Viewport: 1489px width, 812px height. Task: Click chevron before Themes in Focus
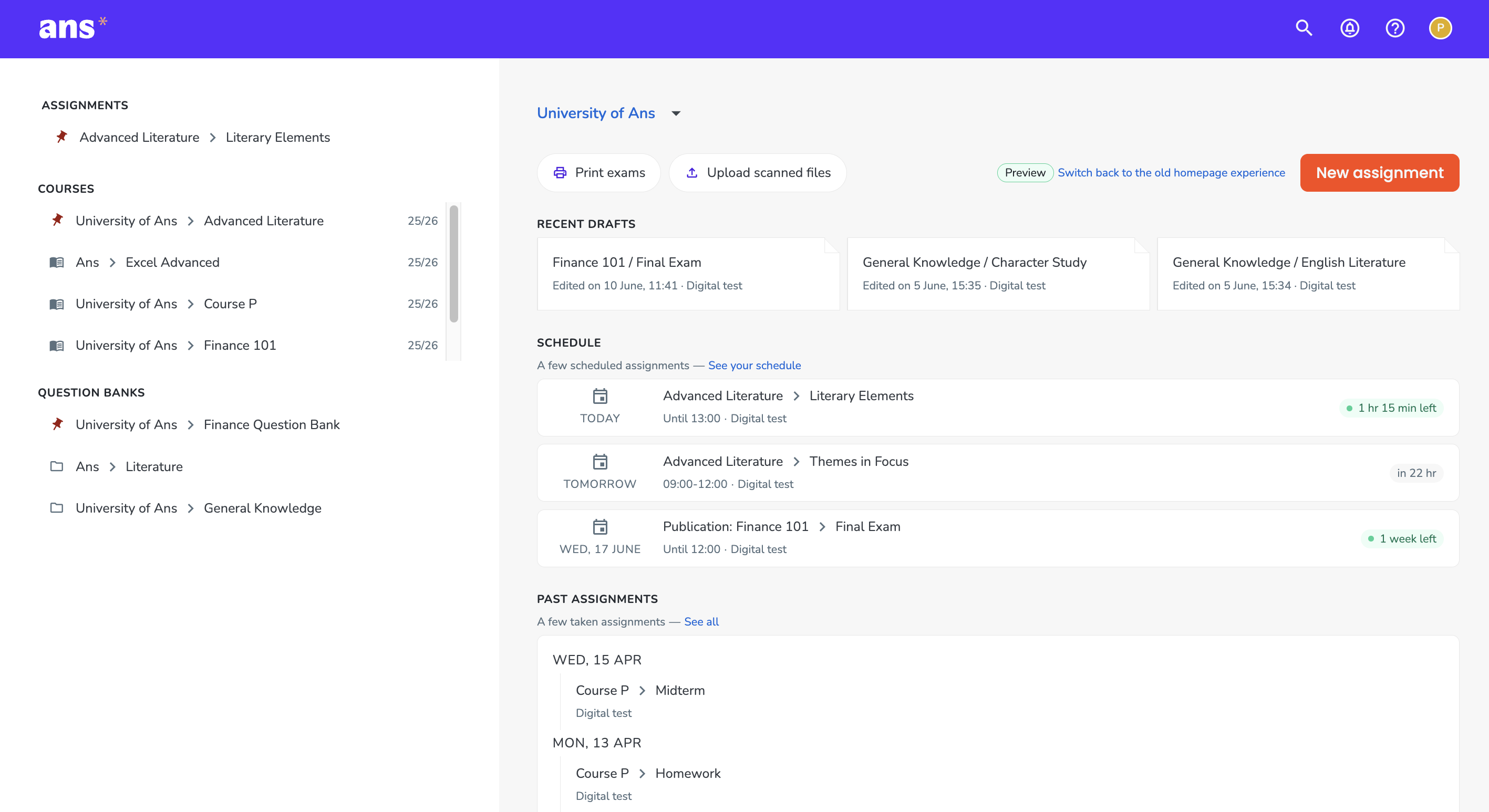(x=797, y=461)
